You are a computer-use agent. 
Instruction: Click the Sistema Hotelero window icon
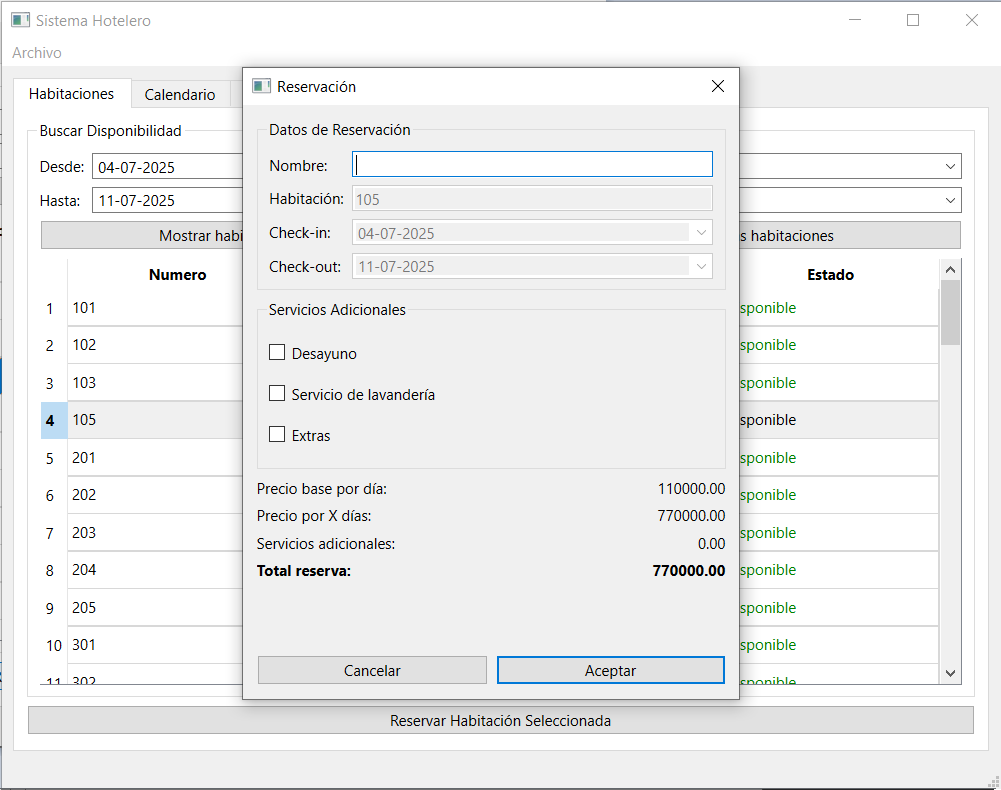tap(20, 20)
